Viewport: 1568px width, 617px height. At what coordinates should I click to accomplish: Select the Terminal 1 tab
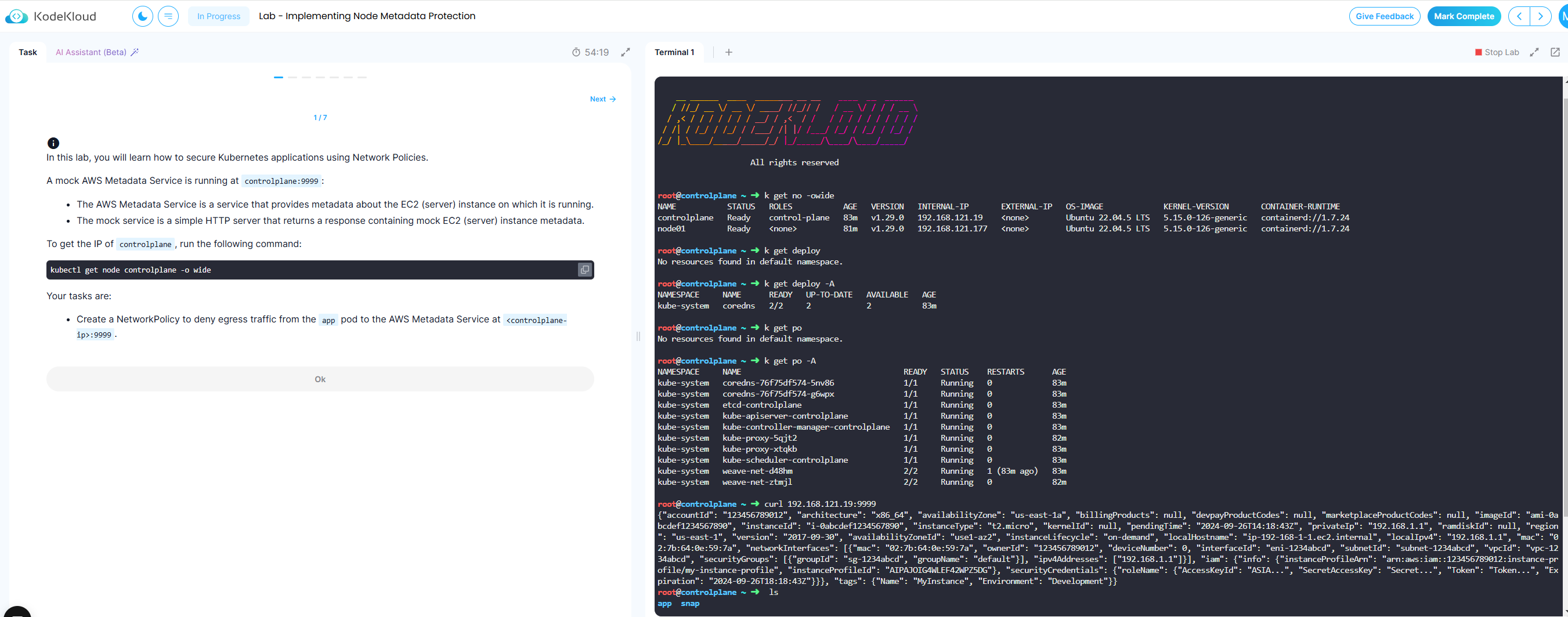(674, 52)
